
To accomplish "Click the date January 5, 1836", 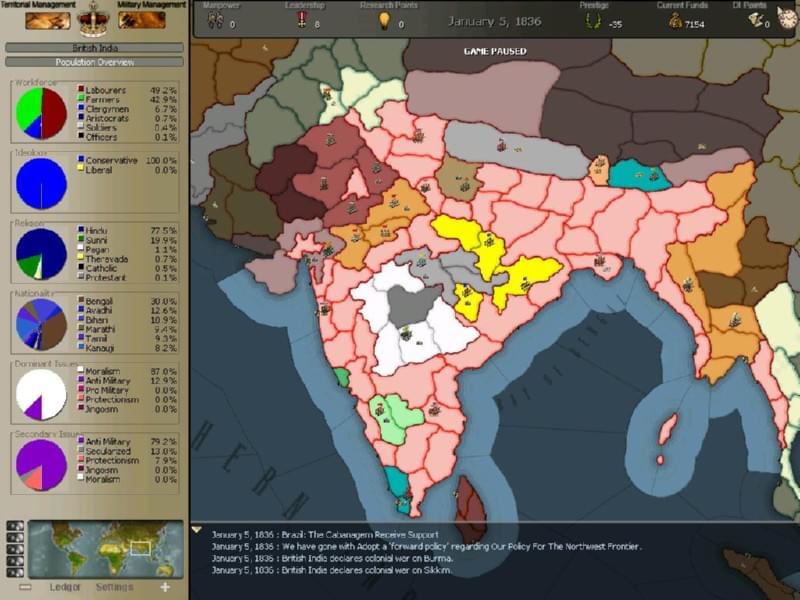I will click(x=494, y=21).
